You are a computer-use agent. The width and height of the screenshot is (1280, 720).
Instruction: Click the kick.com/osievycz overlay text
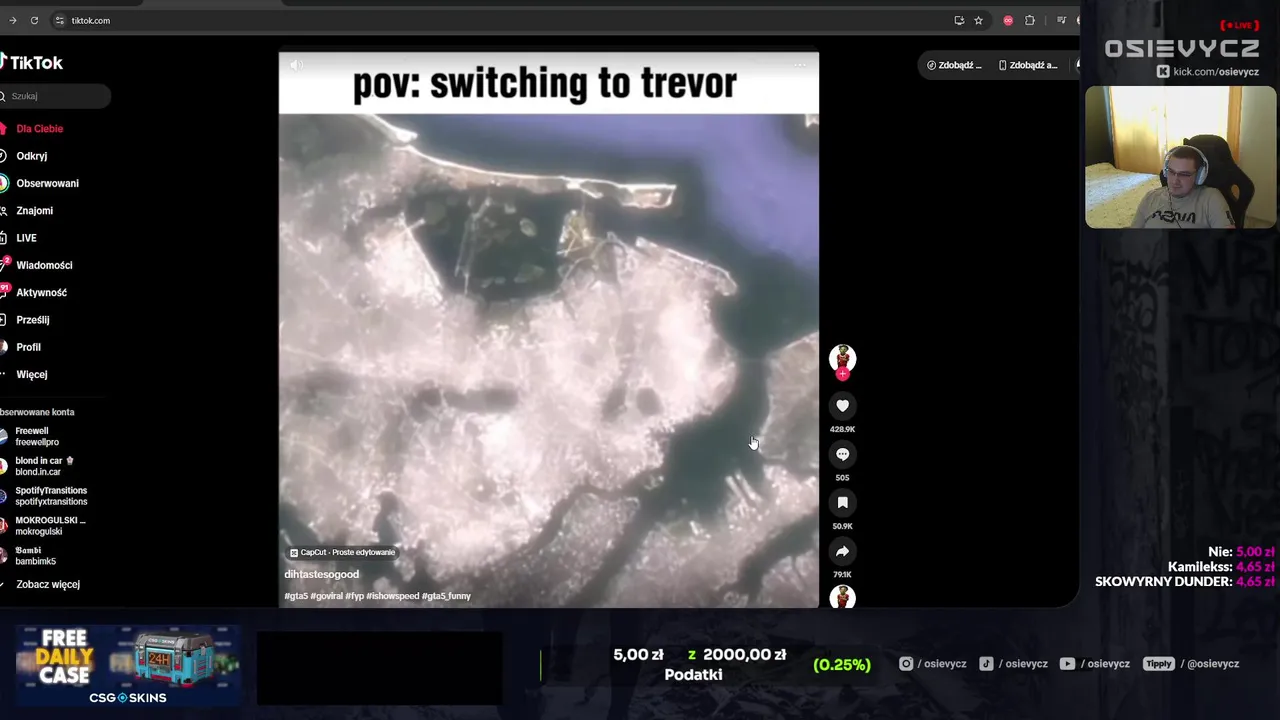[1207, 72]
